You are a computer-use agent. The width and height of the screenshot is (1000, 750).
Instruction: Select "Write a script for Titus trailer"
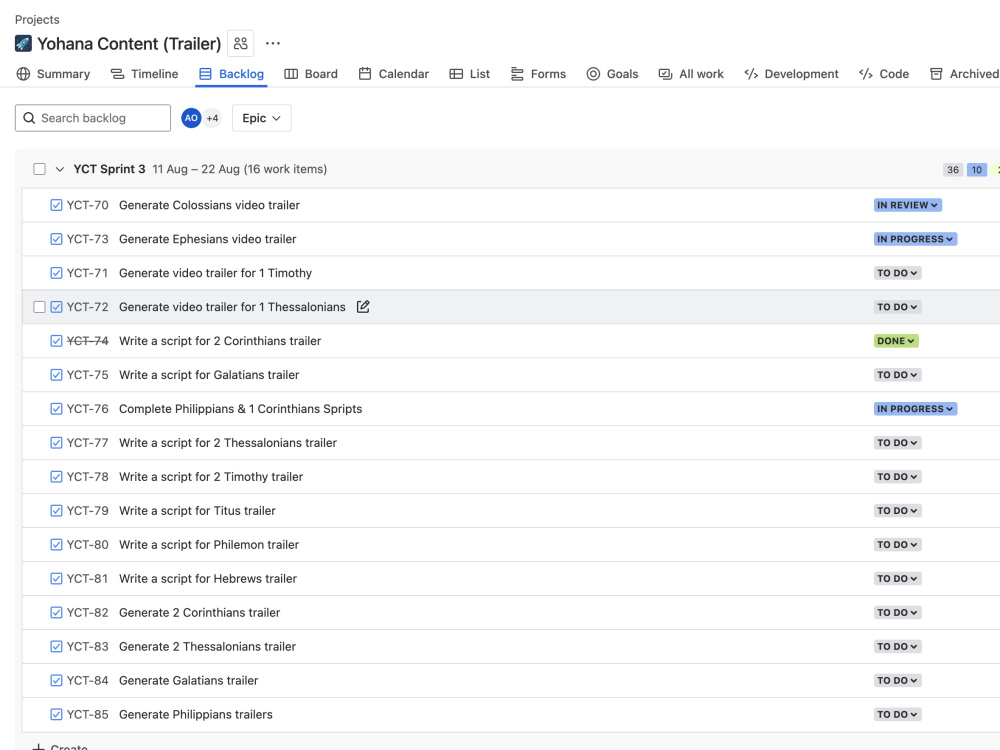click(197, 511)
